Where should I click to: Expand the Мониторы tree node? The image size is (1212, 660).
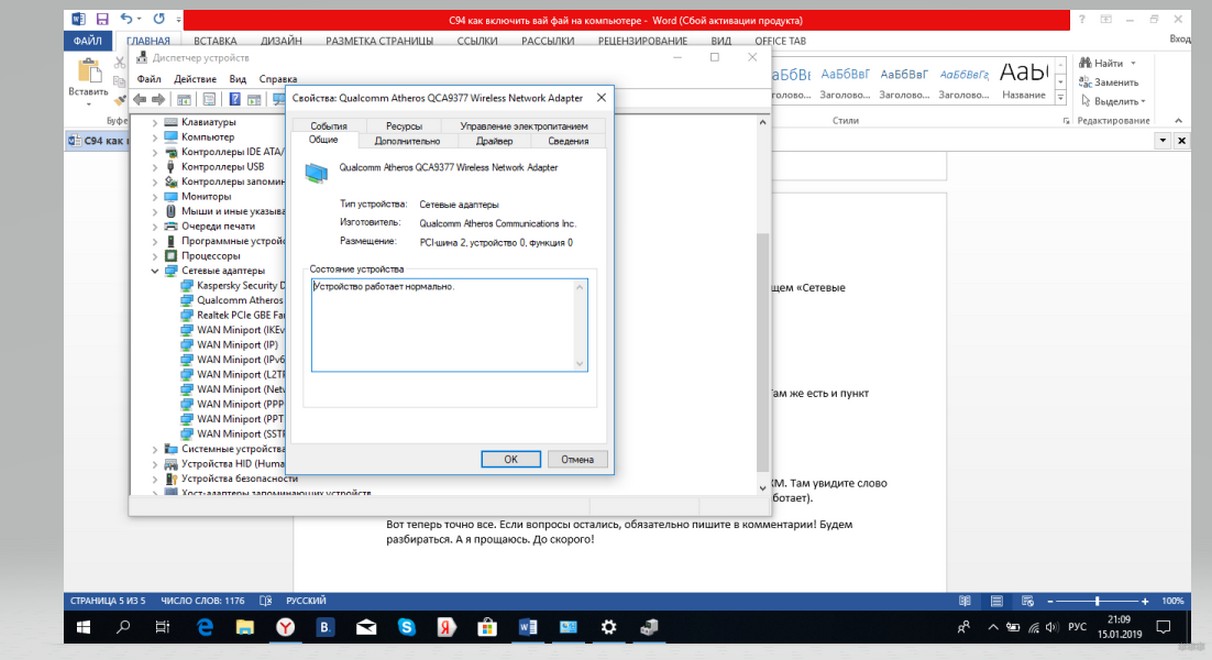pyautogui.click(x=155, y=197)
